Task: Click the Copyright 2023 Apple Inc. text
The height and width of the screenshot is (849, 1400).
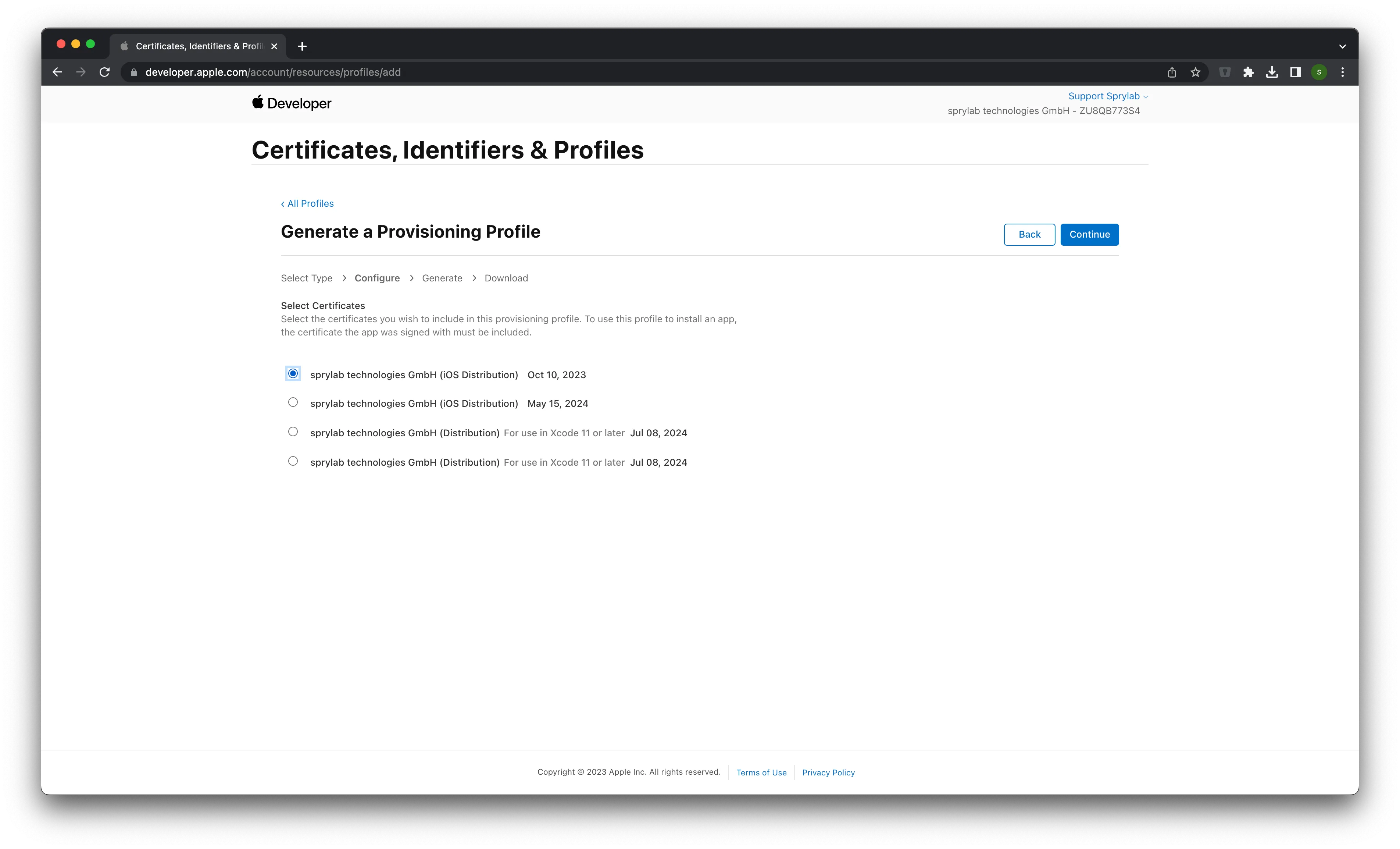Action: (x=629, y=772)
